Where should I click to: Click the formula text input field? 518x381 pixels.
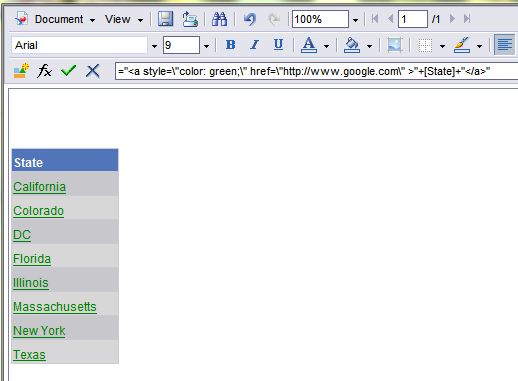tap(316, 71)
